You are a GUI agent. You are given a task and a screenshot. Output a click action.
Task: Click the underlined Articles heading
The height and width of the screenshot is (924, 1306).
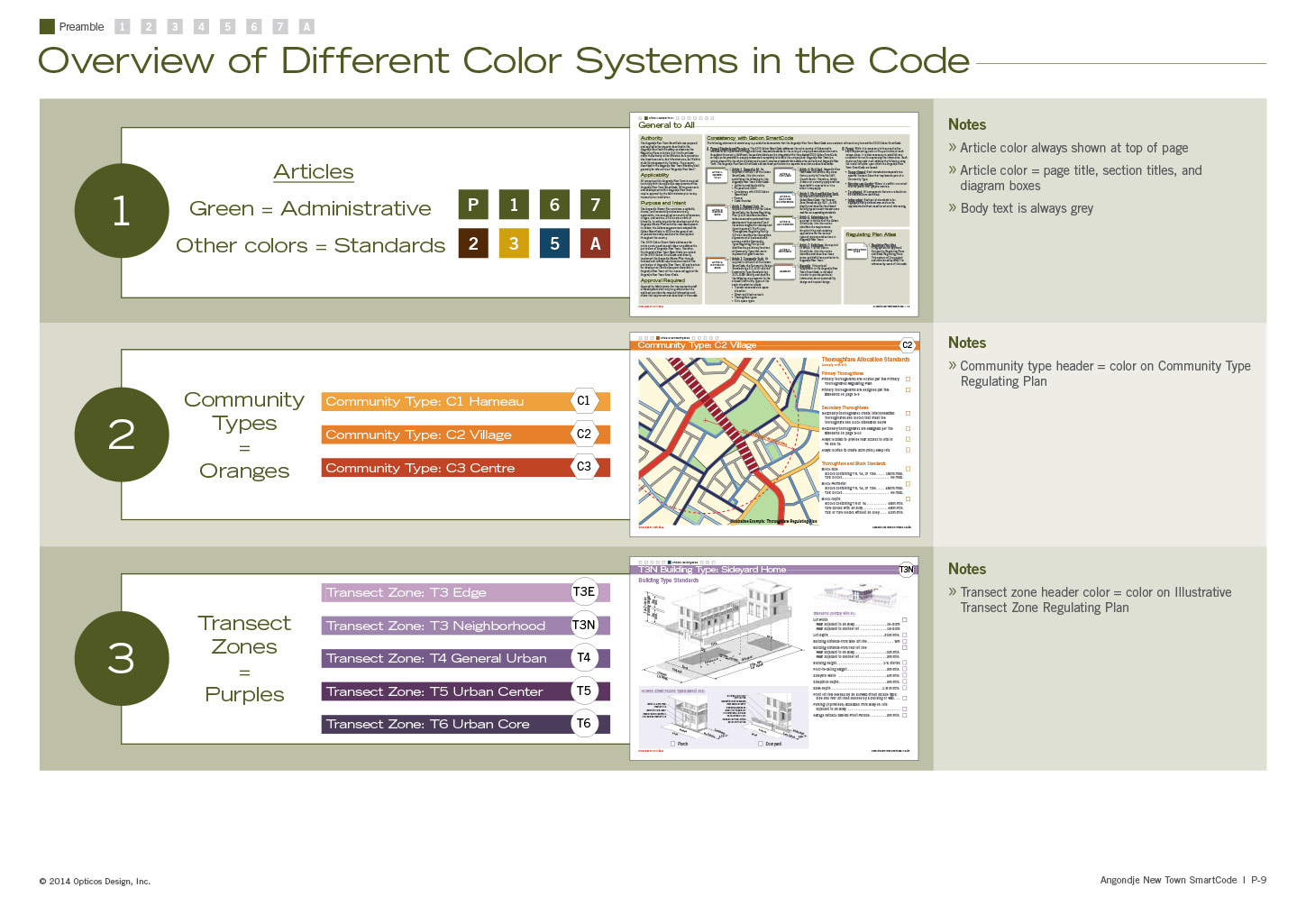pos(314,171)
